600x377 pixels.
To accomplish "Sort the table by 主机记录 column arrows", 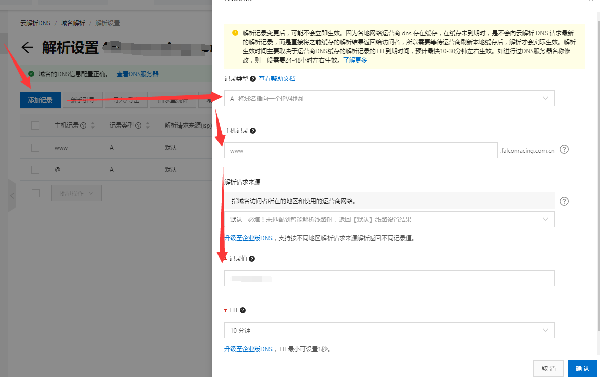I will tap(93, 125).
